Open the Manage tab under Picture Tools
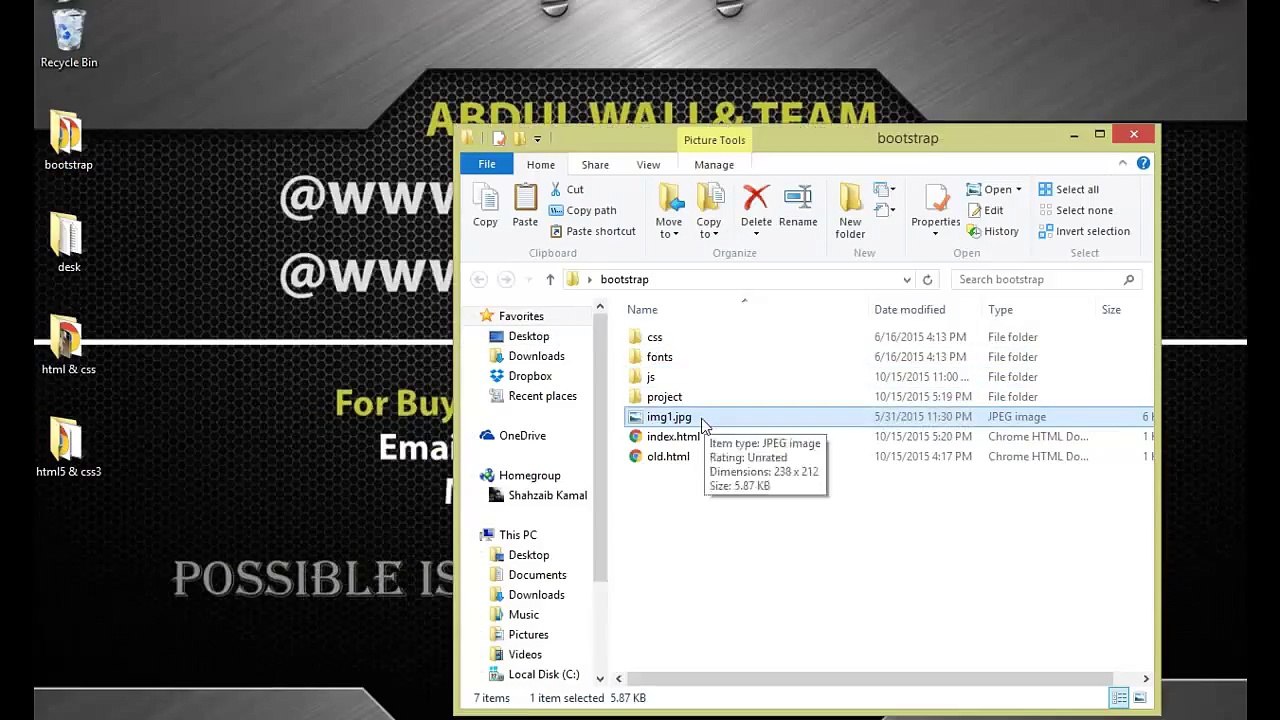 tap(714, 165)
